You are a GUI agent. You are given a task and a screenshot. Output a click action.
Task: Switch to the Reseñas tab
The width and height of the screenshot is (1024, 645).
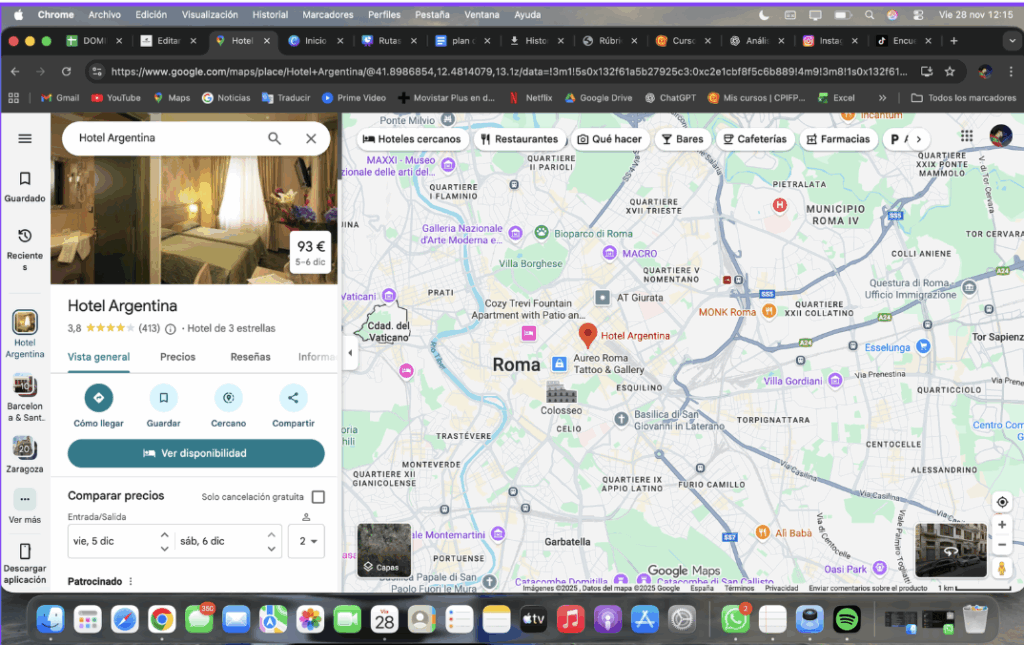250,357
